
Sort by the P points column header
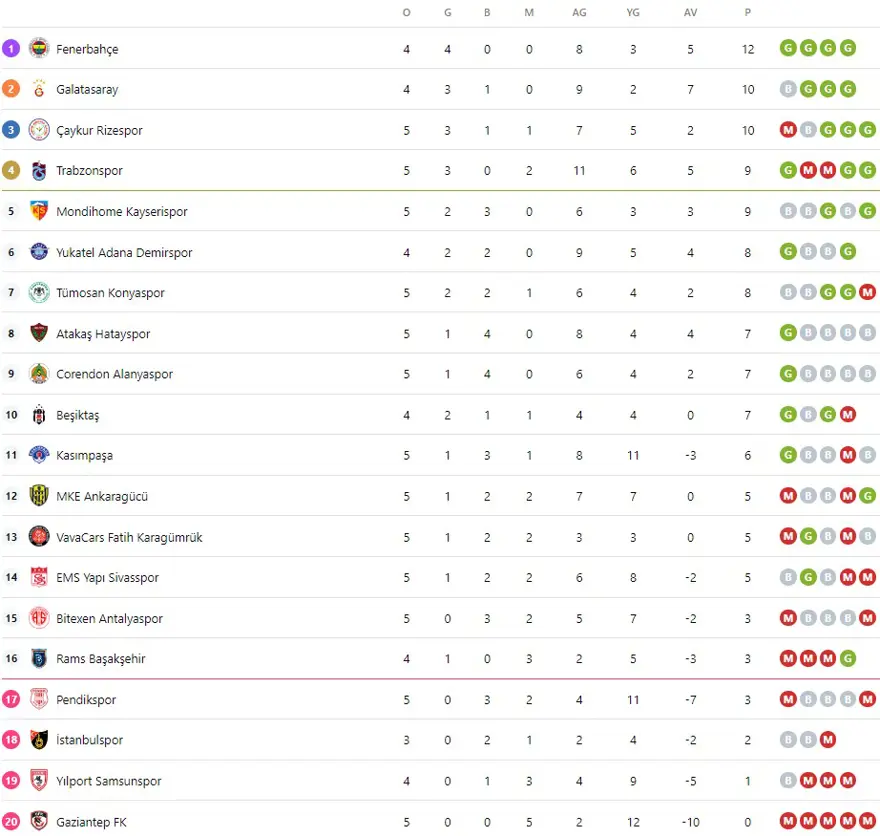pyautogui.click(x=748, y=12)
